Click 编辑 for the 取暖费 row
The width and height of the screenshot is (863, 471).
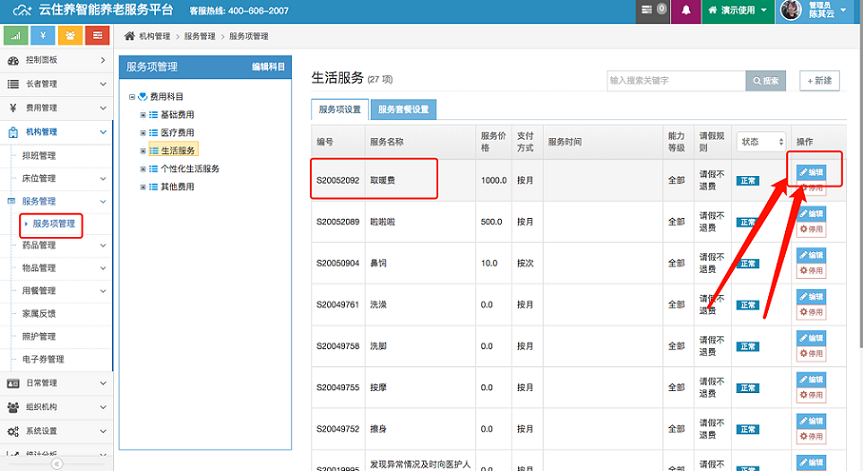point(811,172)
